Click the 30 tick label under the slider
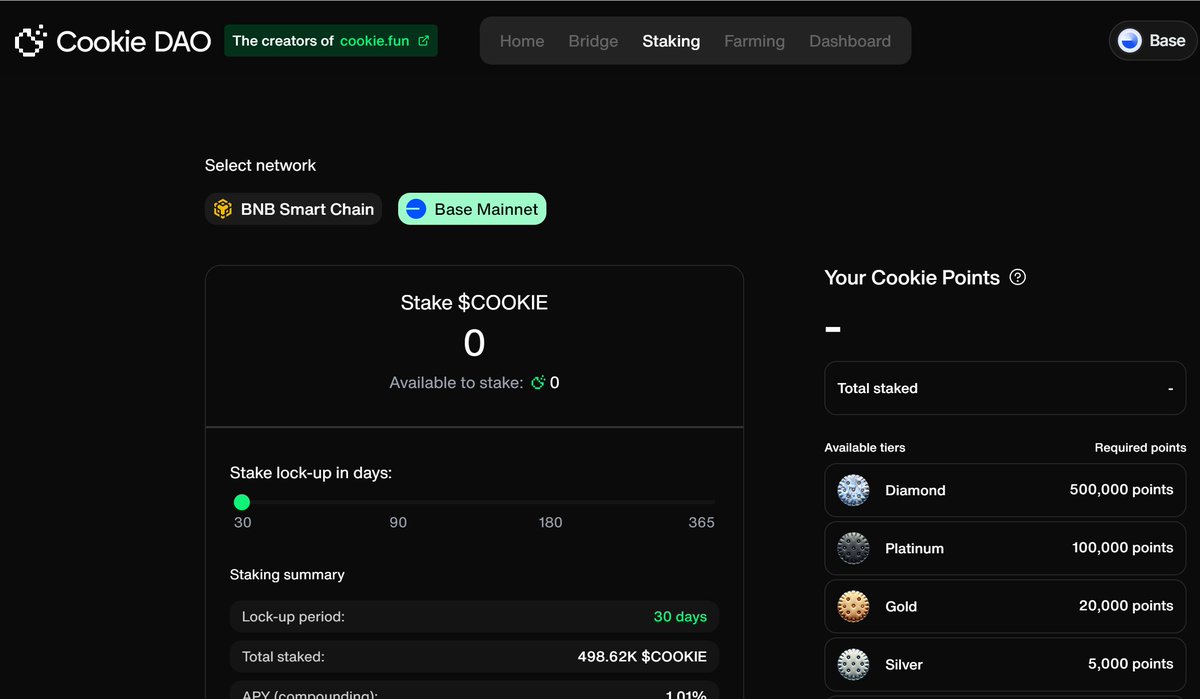This screenshot has width=1200, height=699. point(243,522)
